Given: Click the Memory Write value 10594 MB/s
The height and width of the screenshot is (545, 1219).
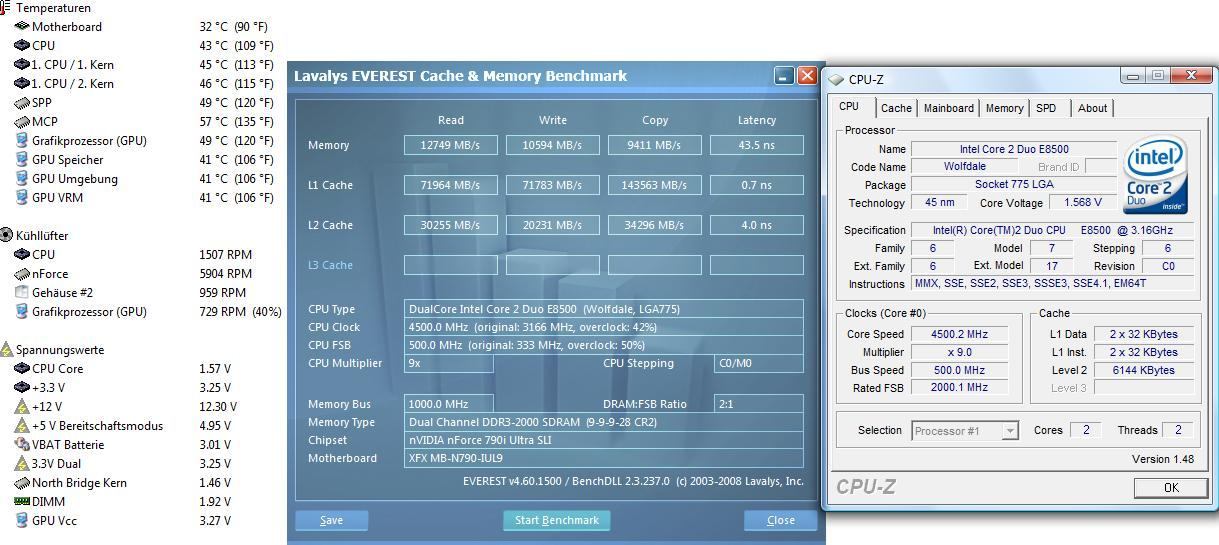Looking at the screenshot, I should coord(552,145).
